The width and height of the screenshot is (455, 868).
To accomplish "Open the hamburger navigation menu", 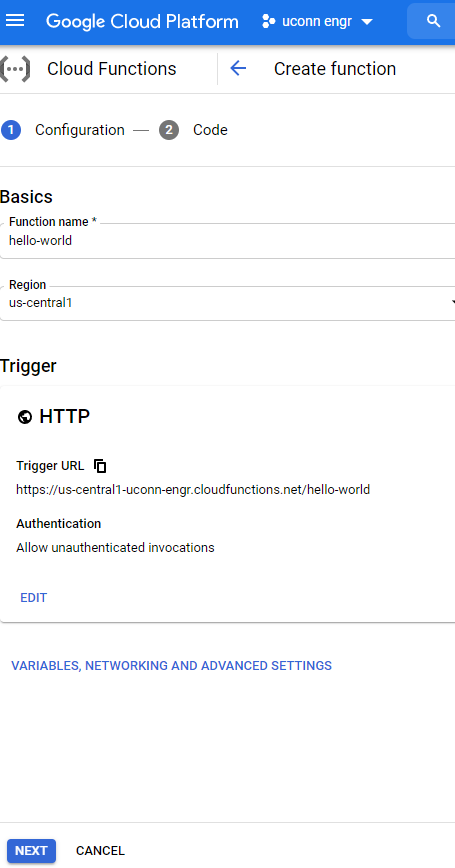I will [15, 21].
